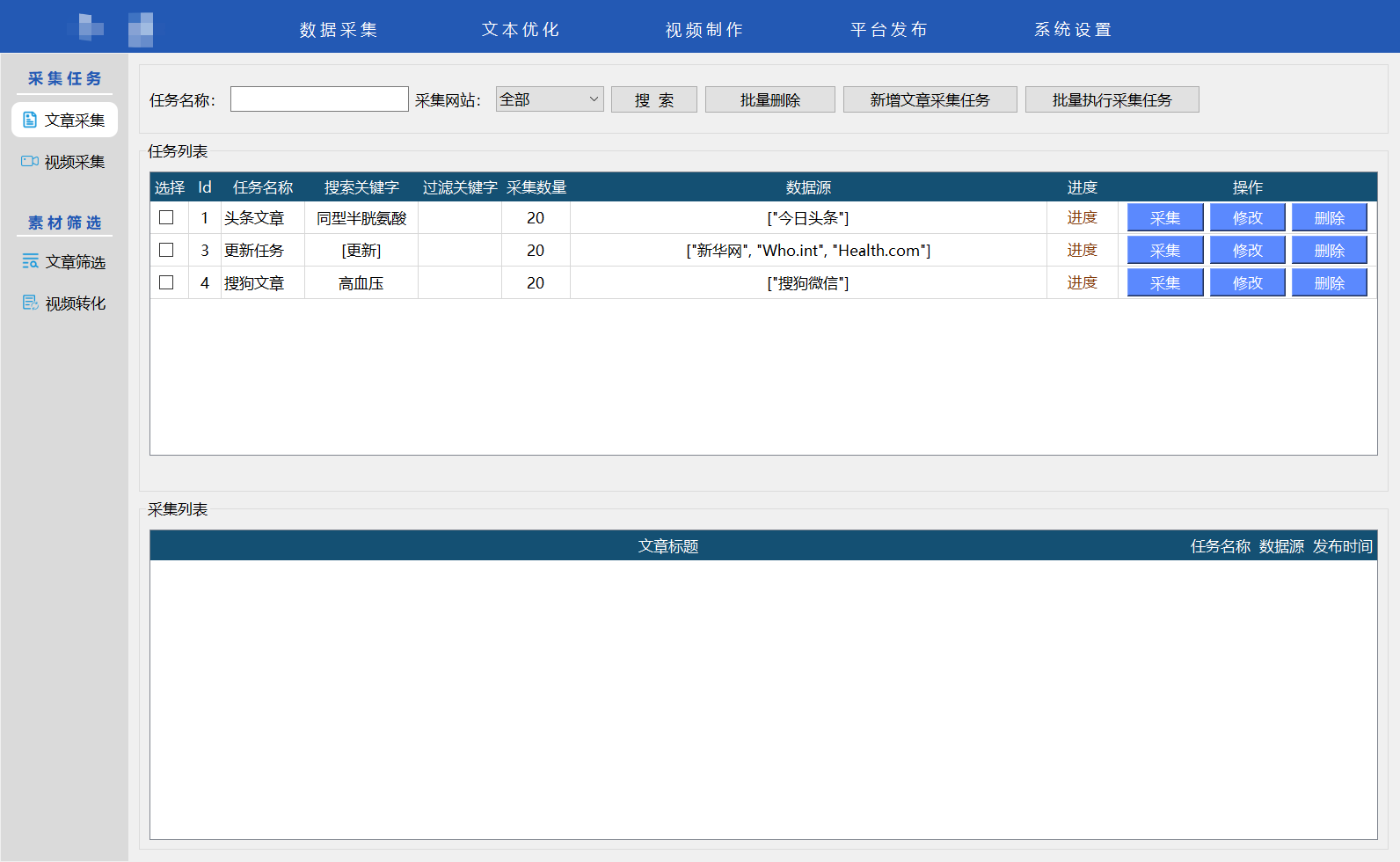Click 删除 button for 更新任务 row
This screenshot has height=862, width=1400.
(1330, 250)
